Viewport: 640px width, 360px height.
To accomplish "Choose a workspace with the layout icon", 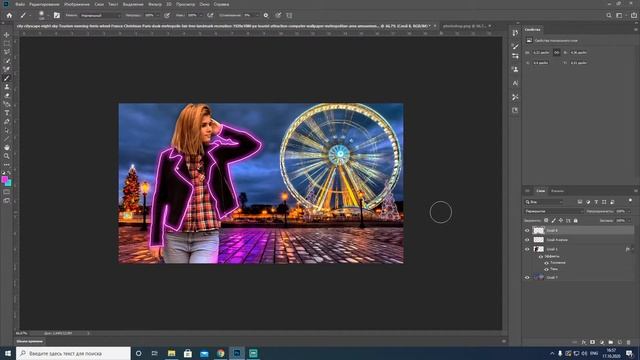I will click(x=620, y=16).
